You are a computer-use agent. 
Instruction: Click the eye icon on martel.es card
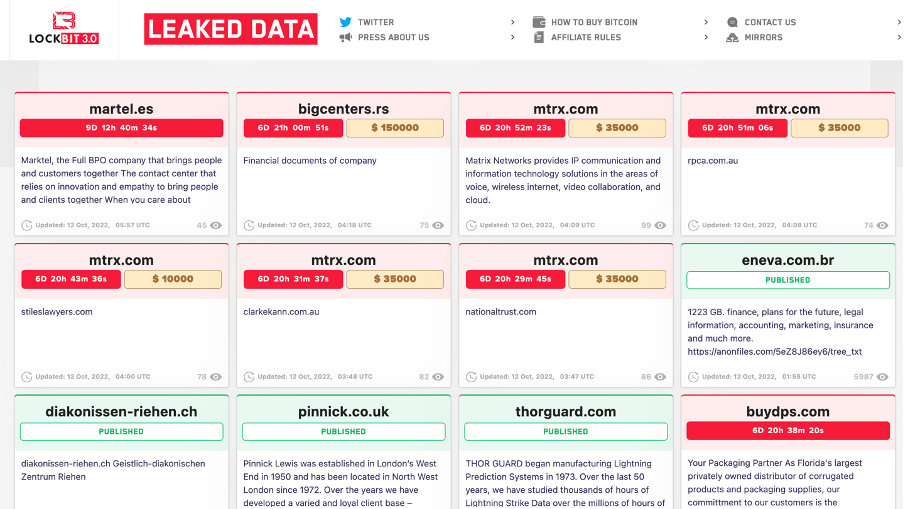pos(216,225)
